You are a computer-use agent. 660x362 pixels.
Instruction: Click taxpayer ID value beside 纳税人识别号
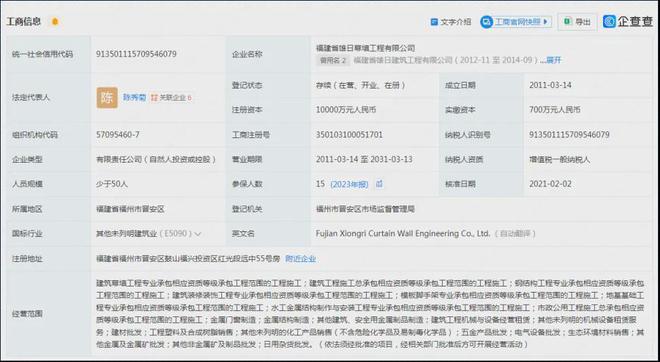pyautogui.click(x=569, y=135)
